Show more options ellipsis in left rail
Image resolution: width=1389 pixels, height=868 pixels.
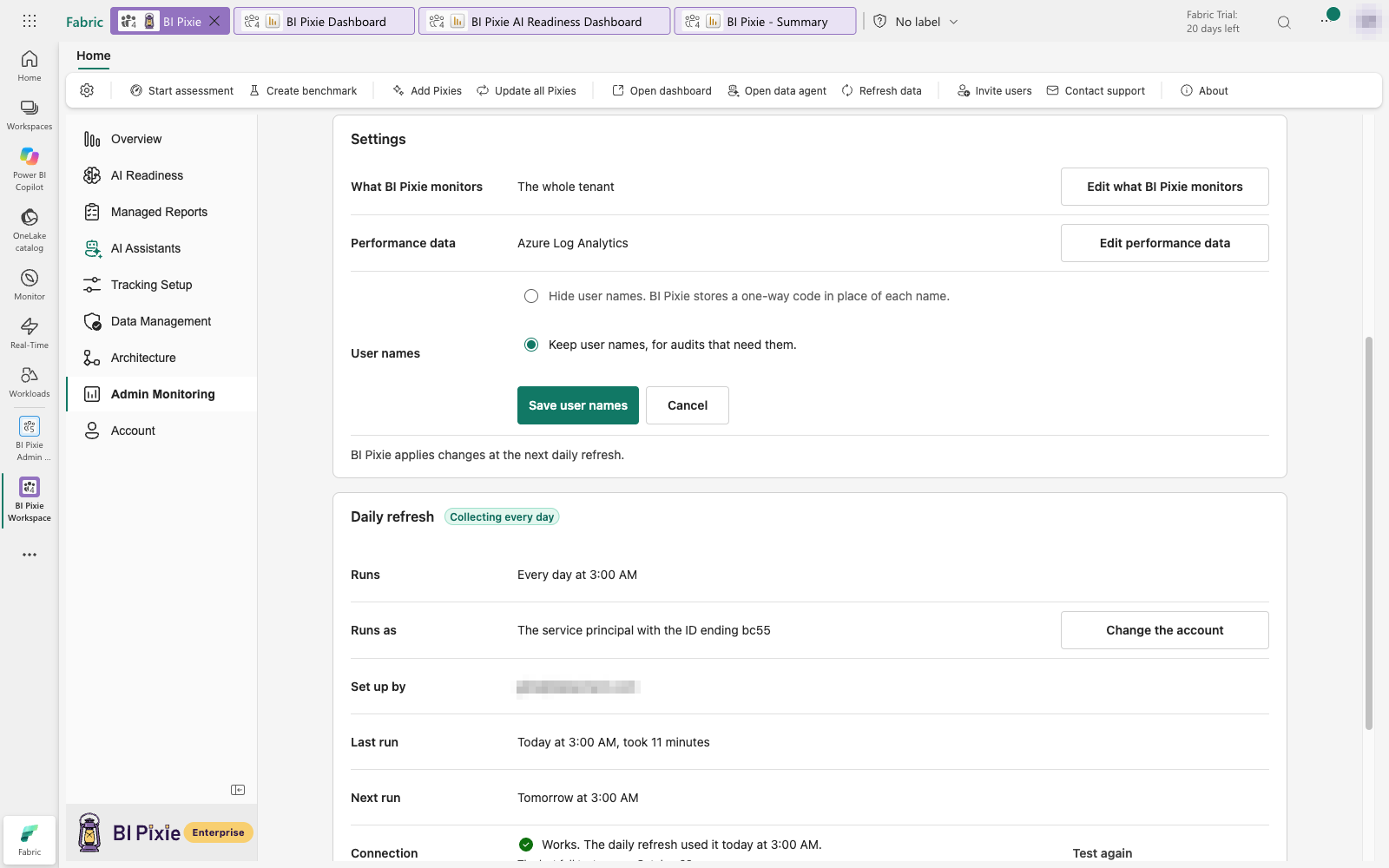click(30, 555)
